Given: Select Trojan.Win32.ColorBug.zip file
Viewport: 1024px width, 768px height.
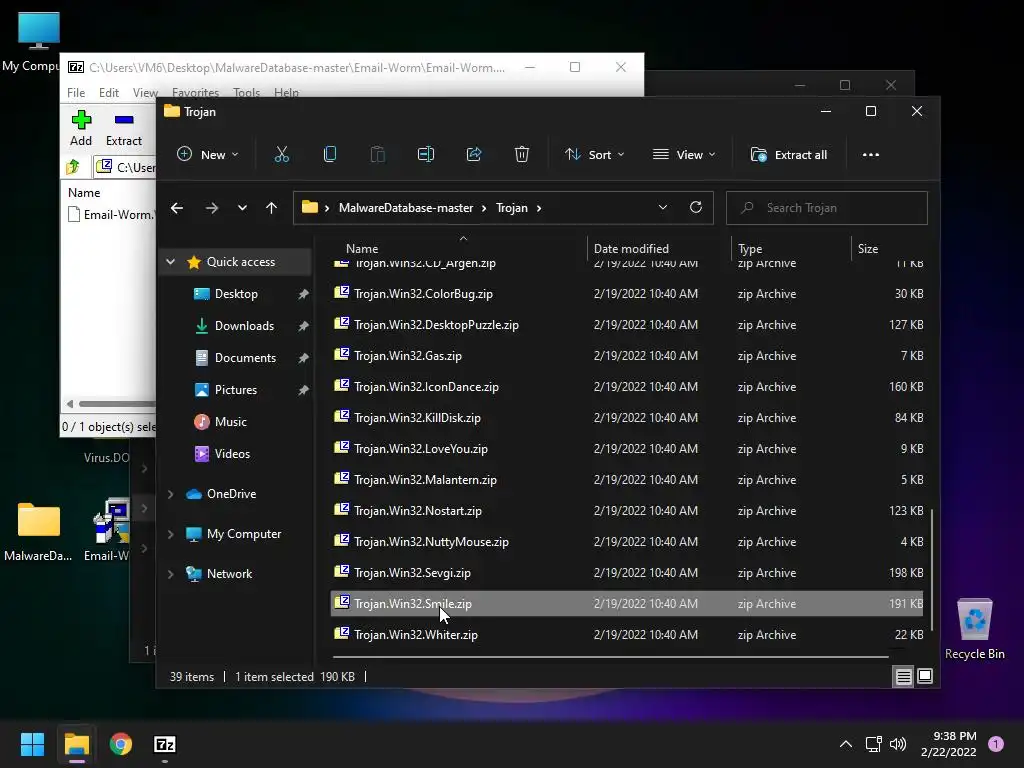Looking at the screenshot, I should [x=627, y=294].
